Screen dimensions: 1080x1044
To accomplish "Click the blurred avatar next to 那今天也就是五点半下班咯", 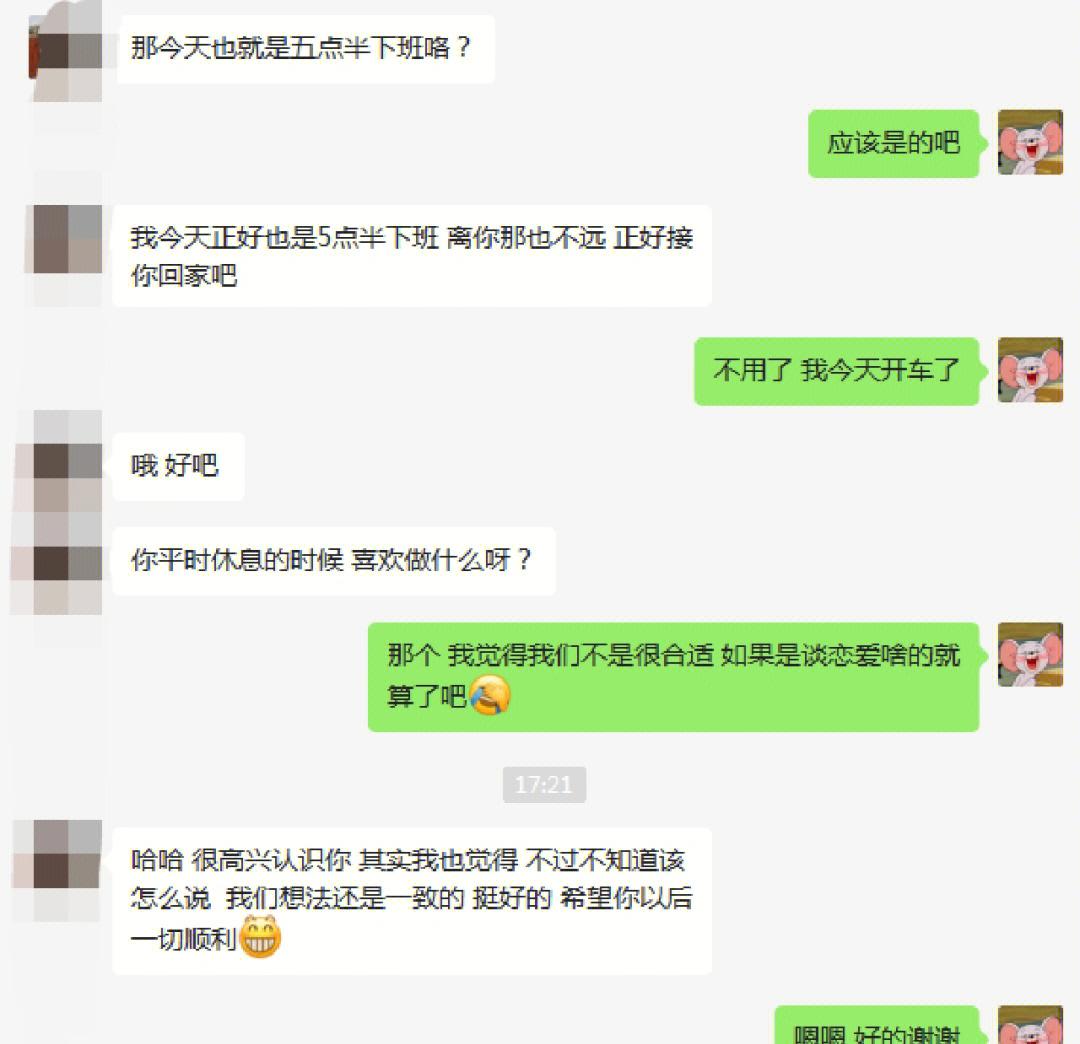I will pos(67,50).
